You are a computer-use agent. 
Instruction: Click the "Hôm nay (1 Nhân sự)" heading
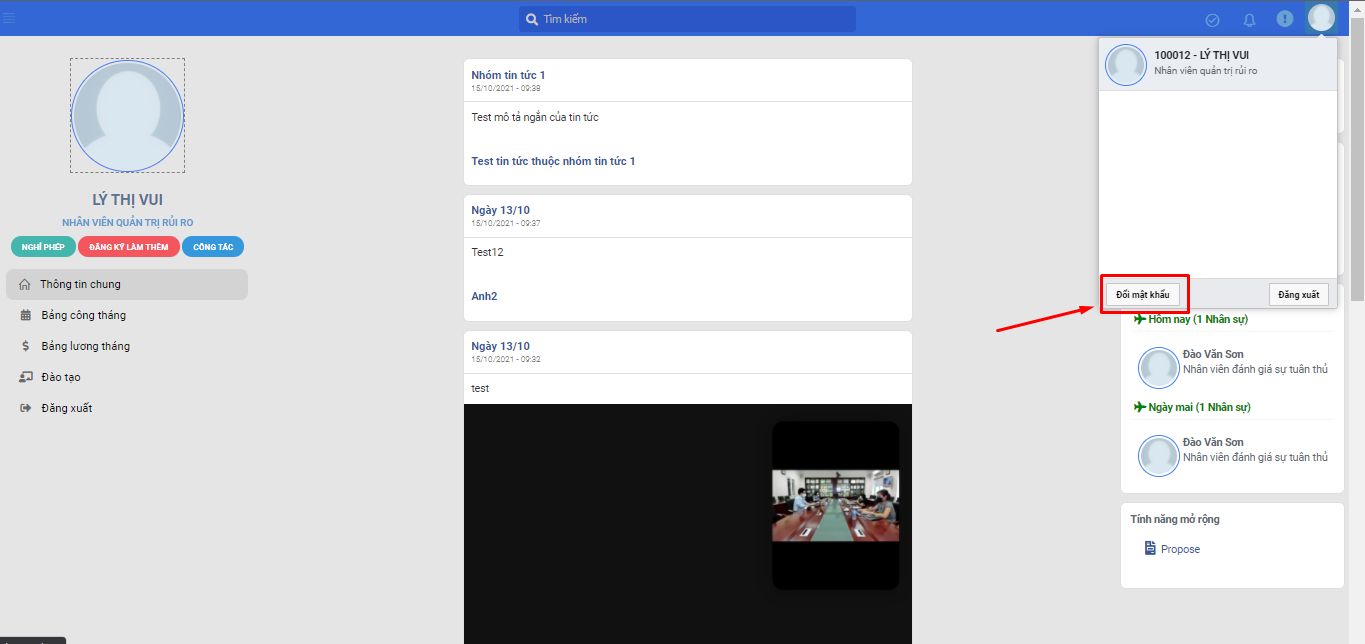(1198, 319)
